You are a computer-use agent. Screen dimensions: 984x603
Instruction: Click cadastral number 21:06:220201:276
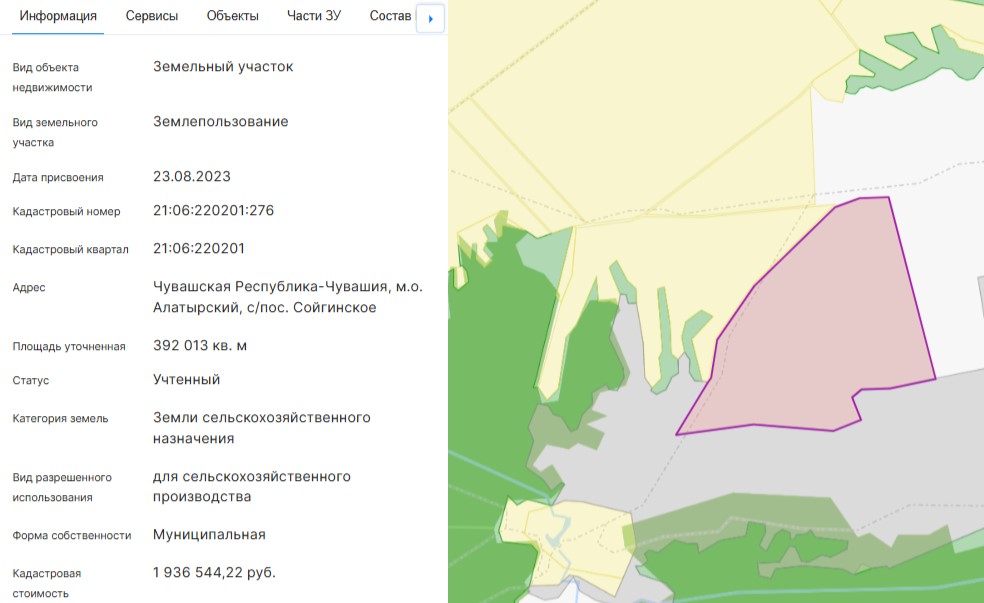pyautogui.click(x=213, y=210)
